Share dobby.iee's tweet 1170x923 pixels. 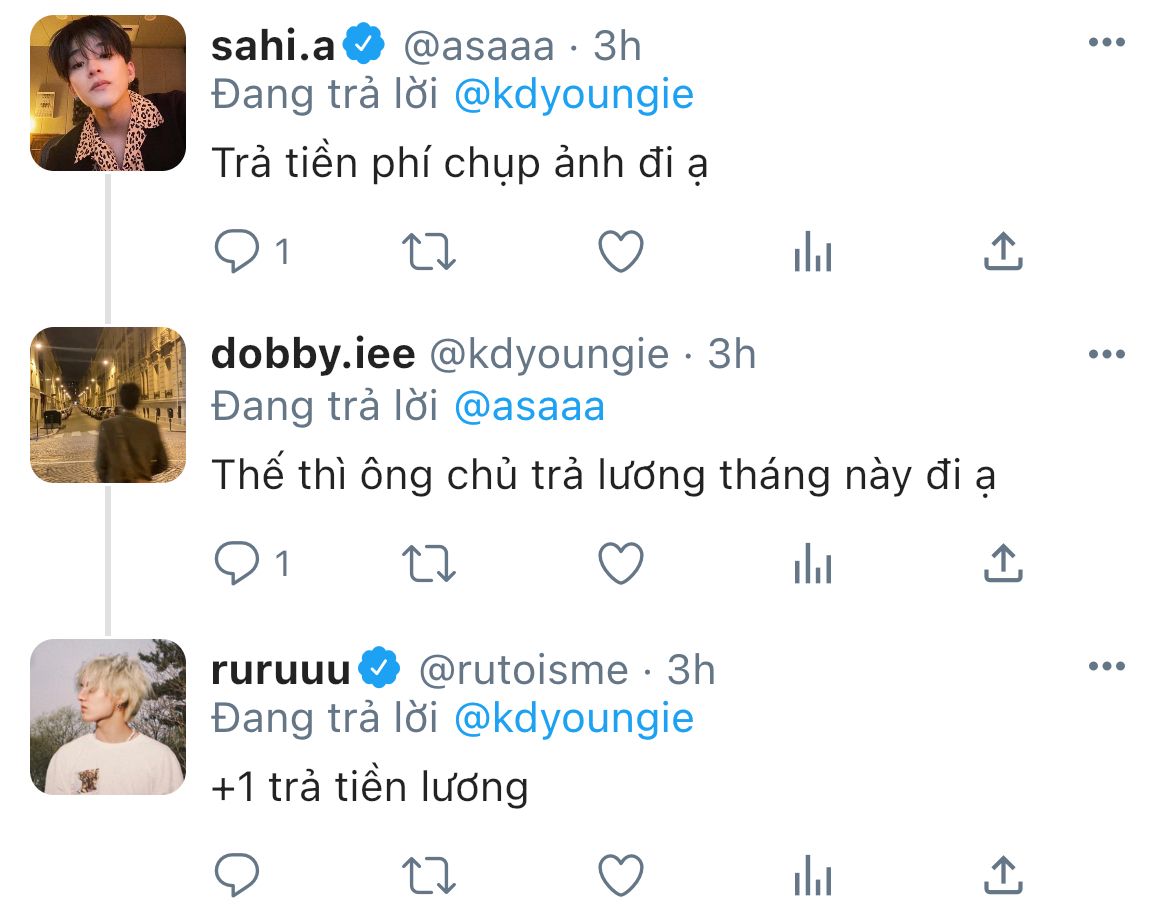1003,563
